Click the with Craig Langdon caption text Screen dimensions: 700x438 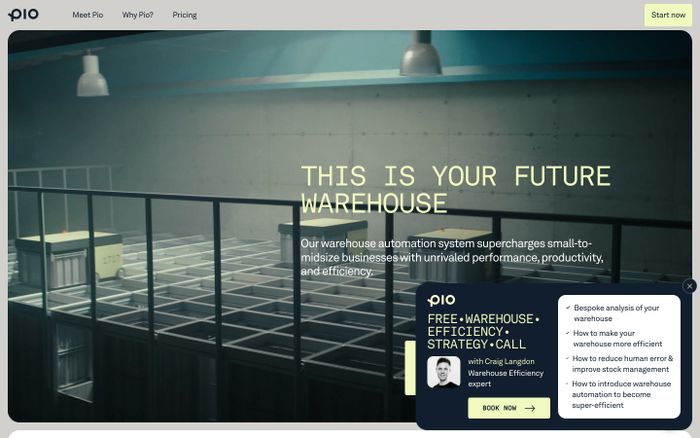click(501, 361)
